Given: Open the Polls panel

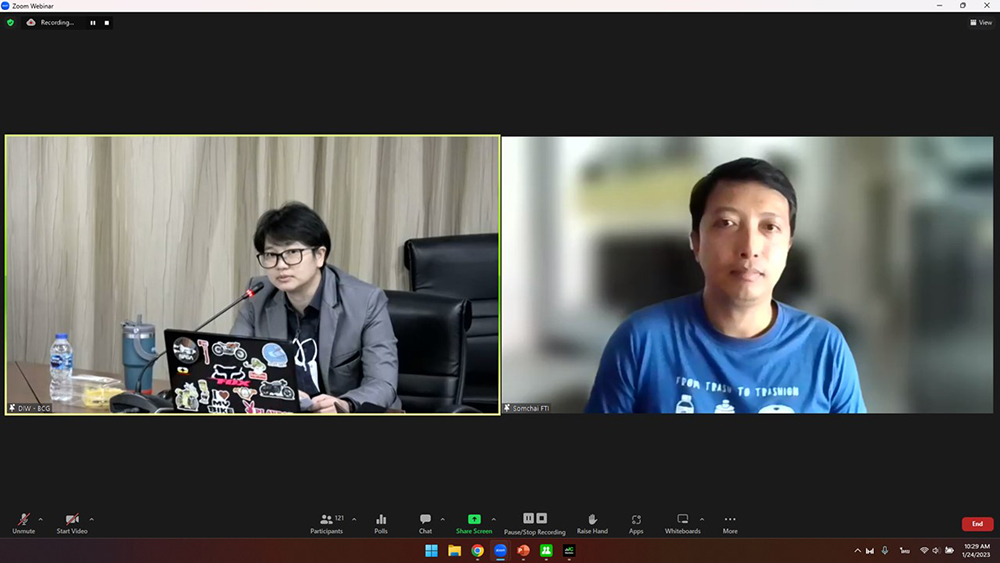Looking at the screenshot, I should tap(381, 523).
